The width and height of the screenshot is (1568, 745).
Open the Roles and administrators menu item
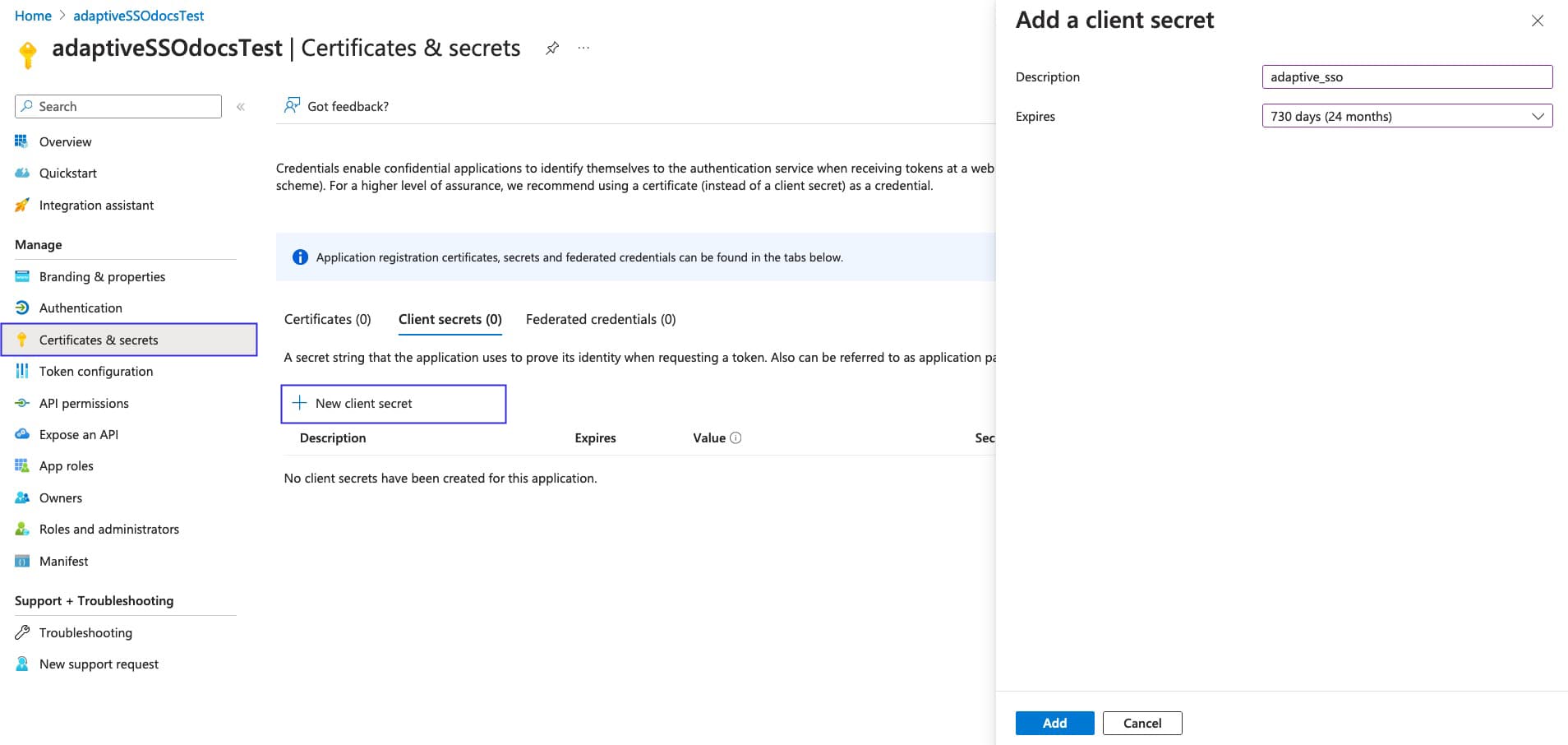click(x=109, y=529)
